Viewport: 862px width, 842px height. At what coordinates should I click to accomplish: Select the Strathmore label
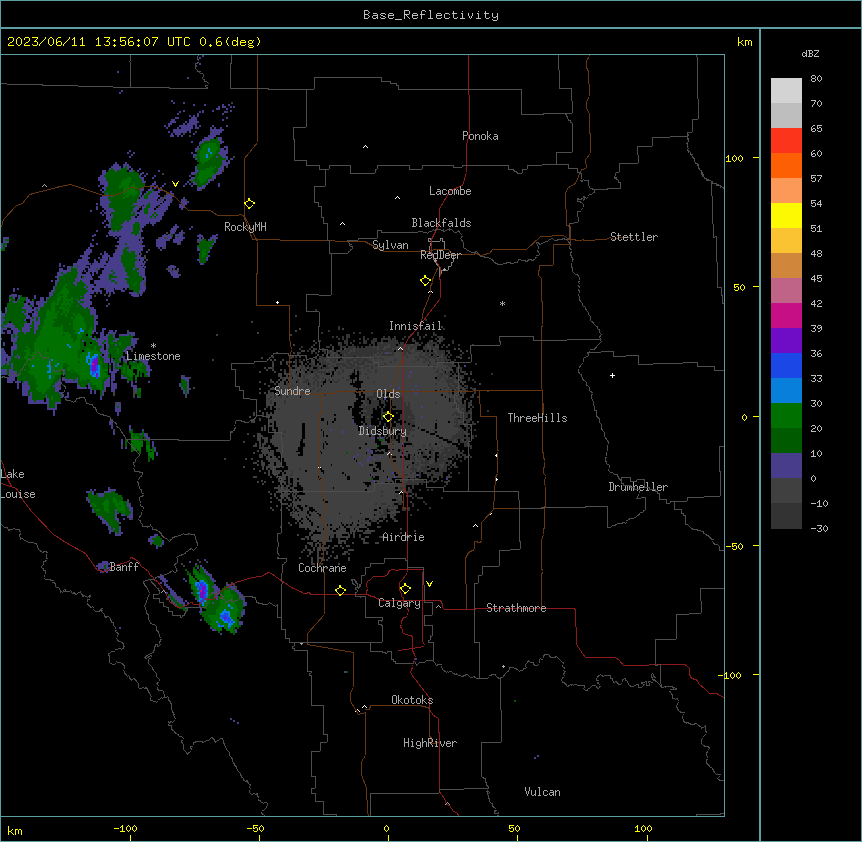tap(516, 608)
